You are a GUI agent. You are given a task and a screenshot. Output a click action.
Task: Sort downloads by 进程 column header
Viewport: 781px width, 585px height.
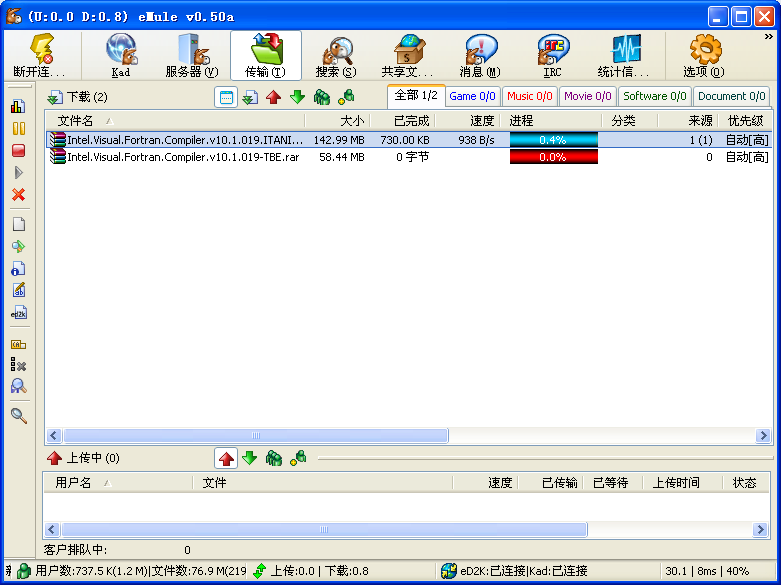coord(551,121)
